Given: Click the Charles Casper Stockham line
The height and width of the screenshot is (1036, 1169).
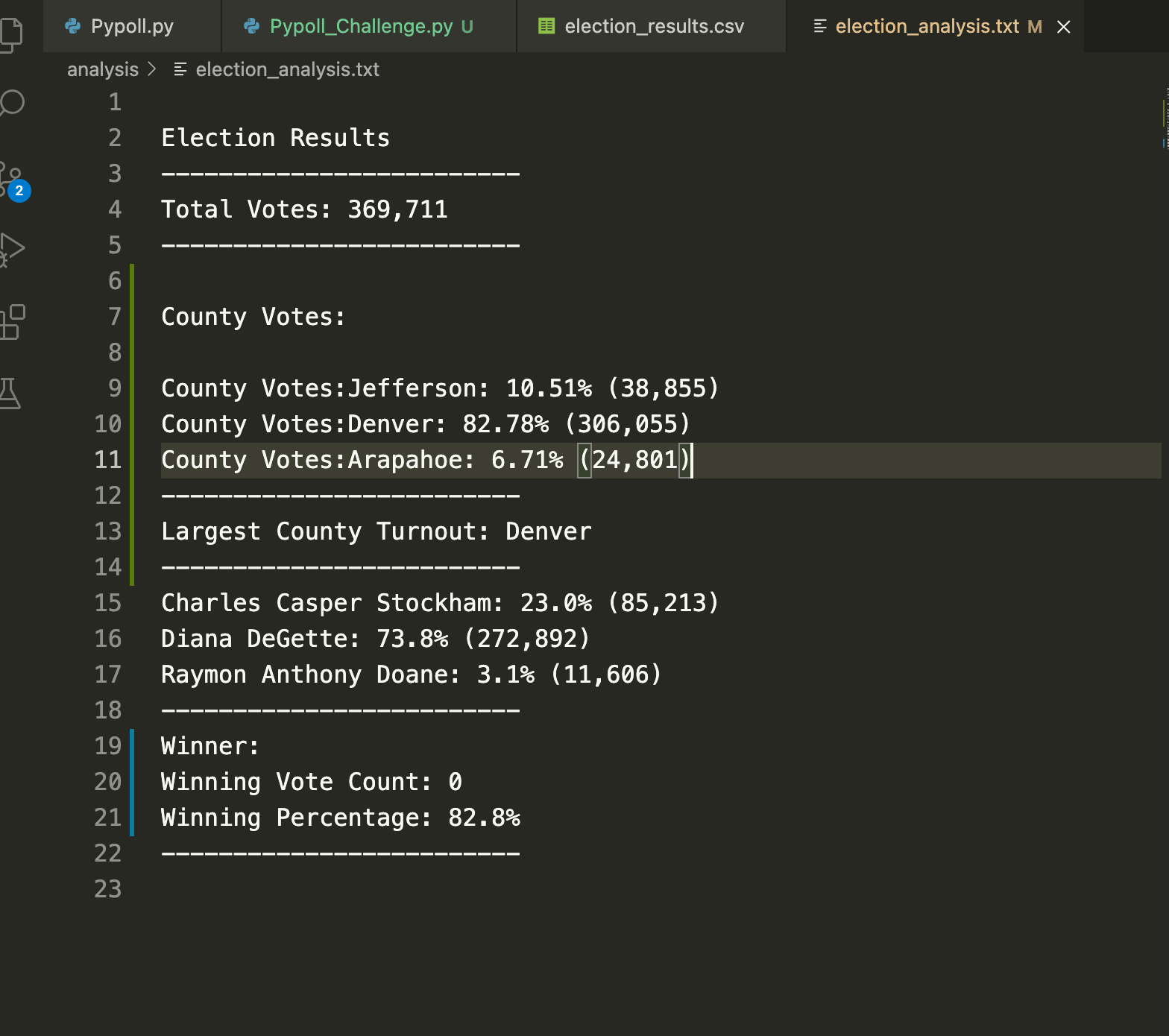Looking at the screenshot, I should click(440, 603).
